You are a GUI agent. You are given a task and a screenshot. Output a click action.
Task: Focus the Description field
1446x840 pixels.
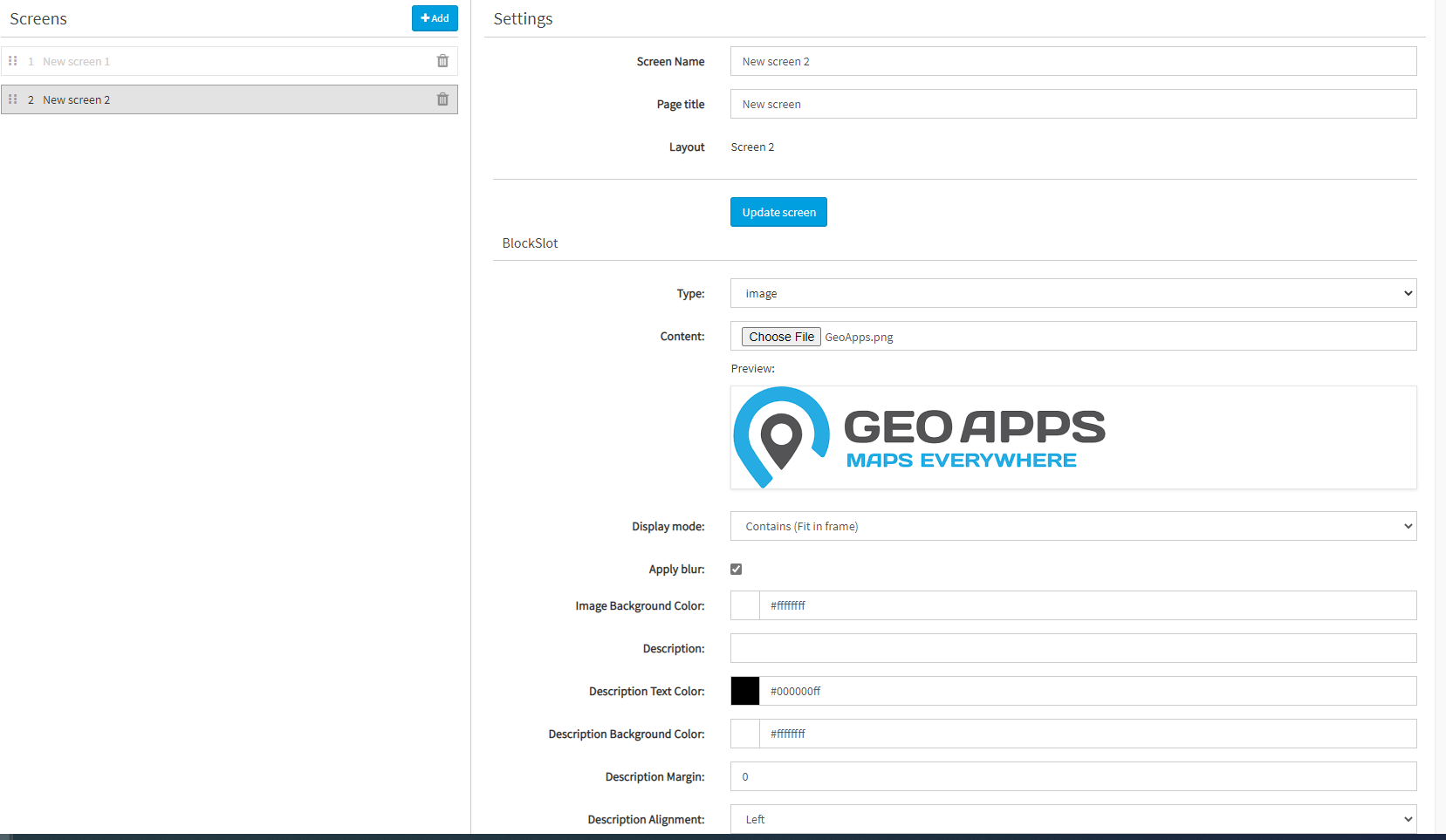coord(1073,648)
